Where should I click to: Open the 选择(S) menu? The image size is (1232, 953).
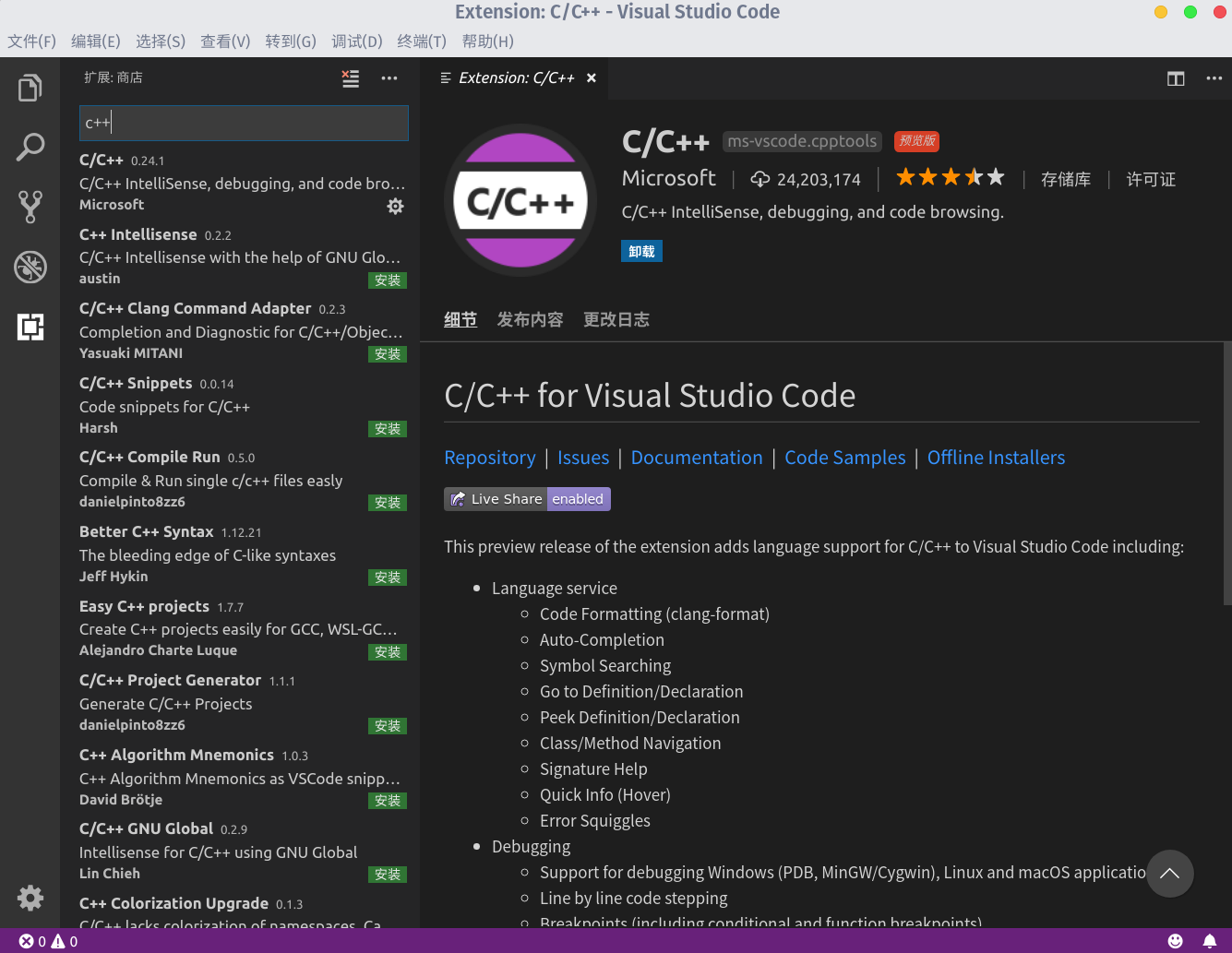pyautogui.click(x=161, y=42)
